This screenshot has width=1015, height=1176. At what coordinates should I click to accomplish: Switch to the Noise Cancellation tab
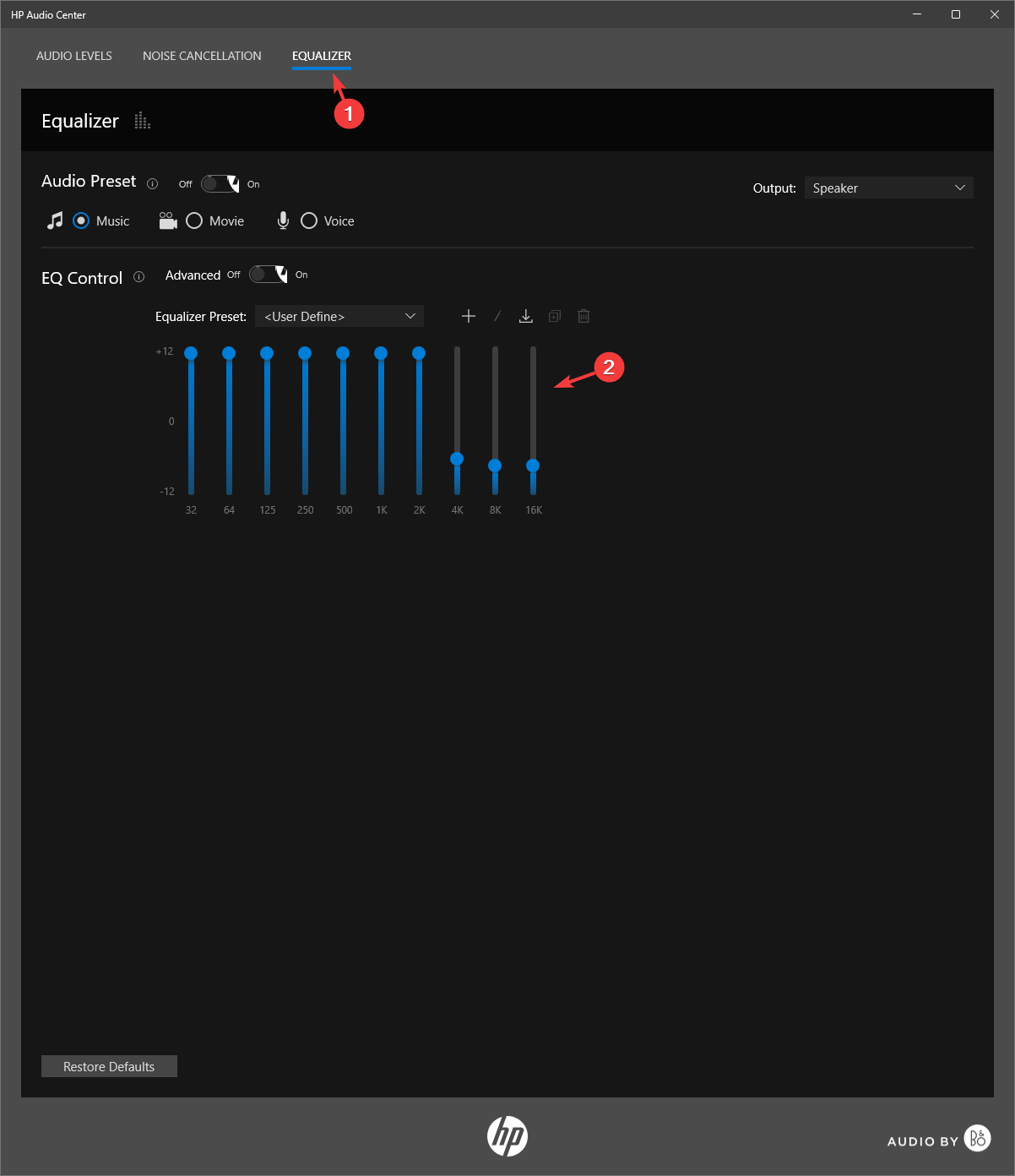click(x=202, y=56)
